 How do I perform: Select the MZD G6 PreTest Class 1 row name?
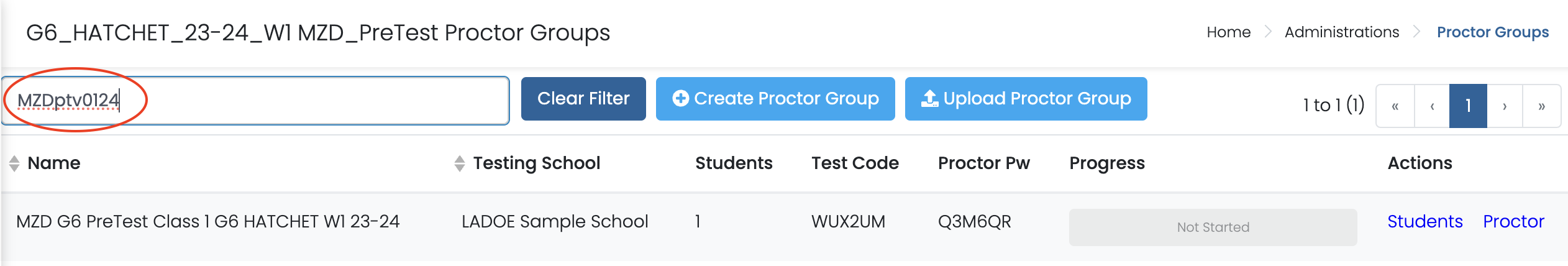(207, 222)
